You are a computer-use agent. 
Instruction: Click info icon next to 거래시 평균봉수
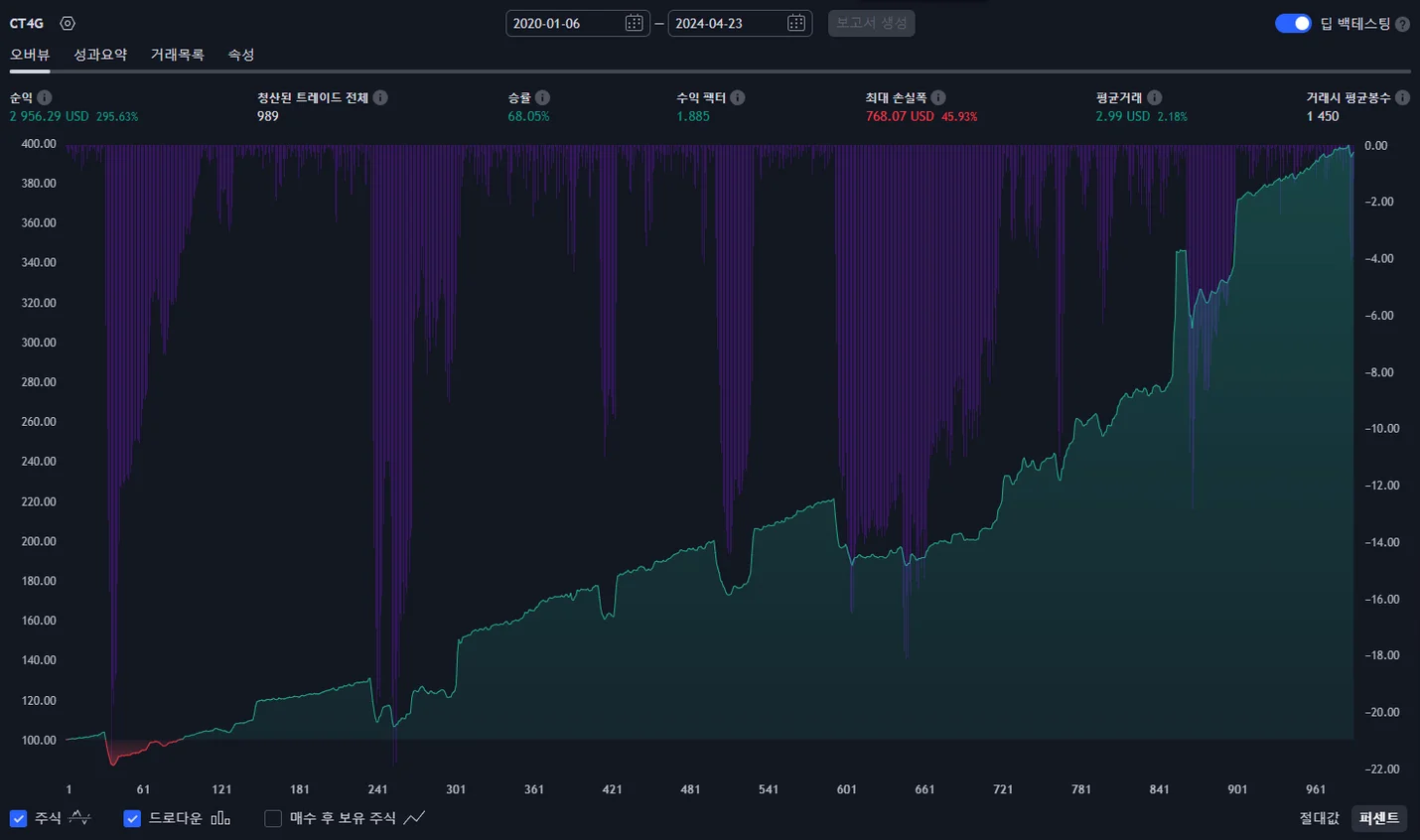click(1402, 97)
